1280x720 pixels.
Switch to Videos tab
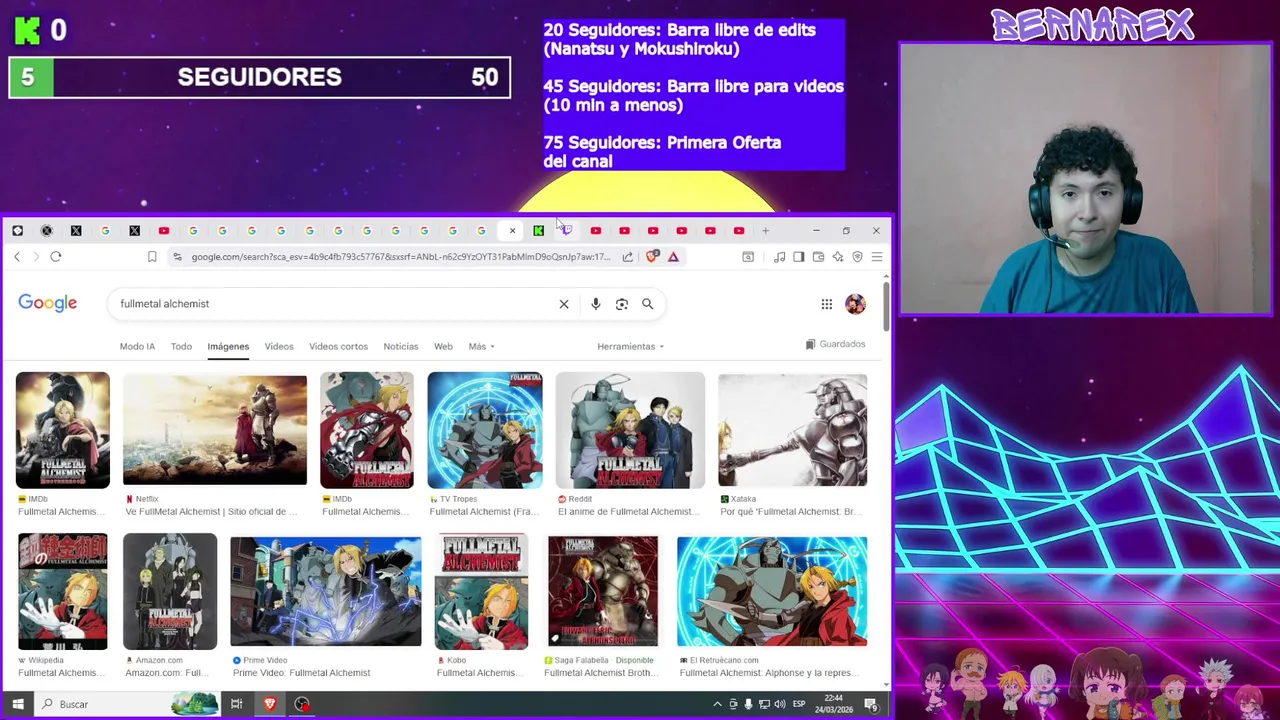(x=279, y=347)
